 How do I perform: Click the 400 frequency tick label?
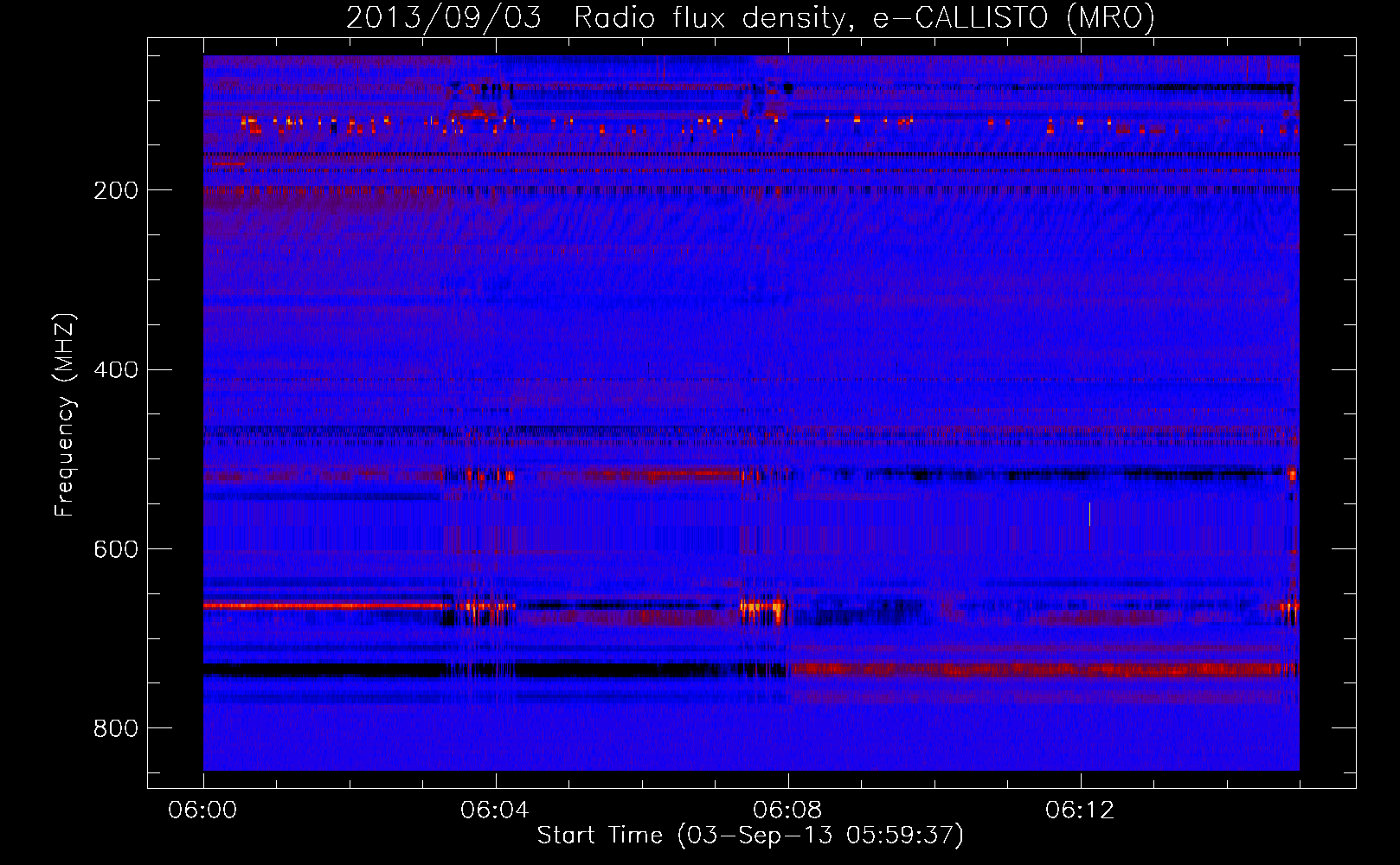pos(116,370)
